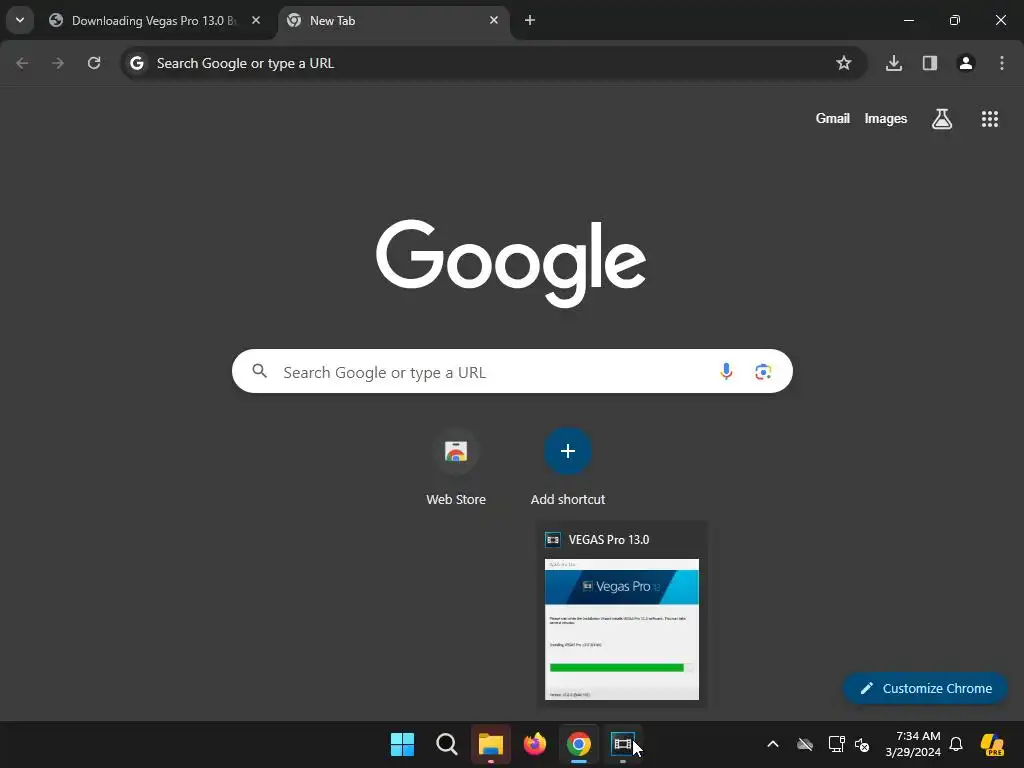This screenshot has width=1024, height=768.
Task: Reload the current page
Action: (x=94, y=63)
